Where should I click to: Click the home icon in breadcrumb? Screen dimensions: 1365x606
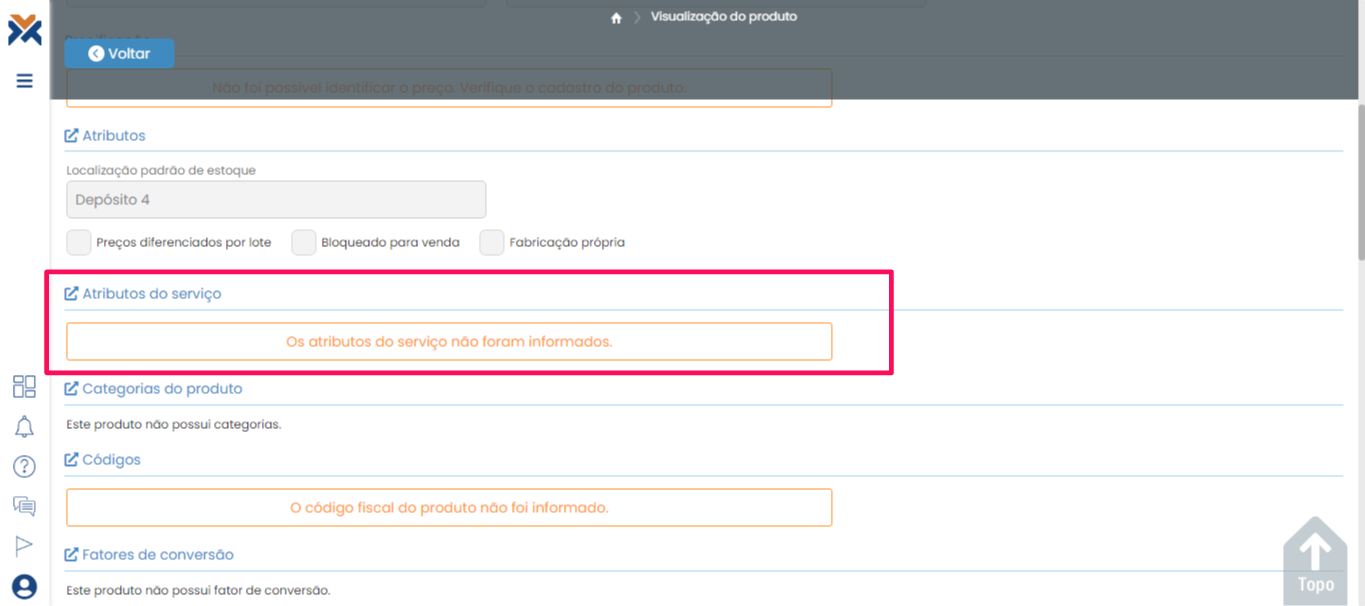616,18
